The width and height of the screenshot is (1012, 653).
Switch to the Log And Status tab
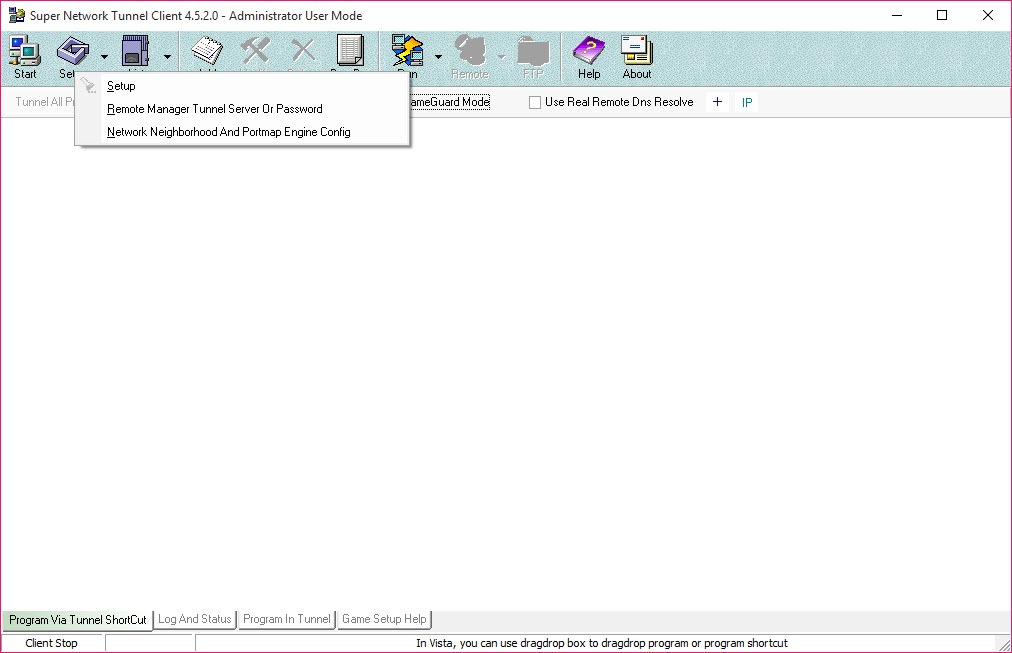195,619
